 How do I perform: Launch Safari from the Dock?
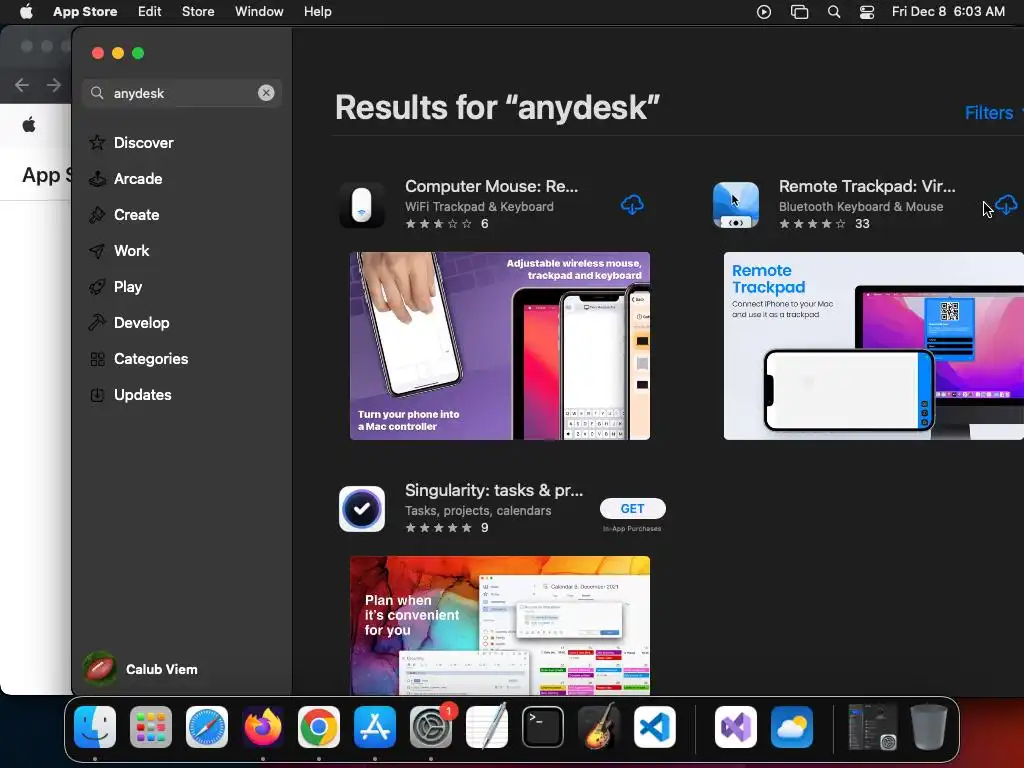(x=207, y=727)
